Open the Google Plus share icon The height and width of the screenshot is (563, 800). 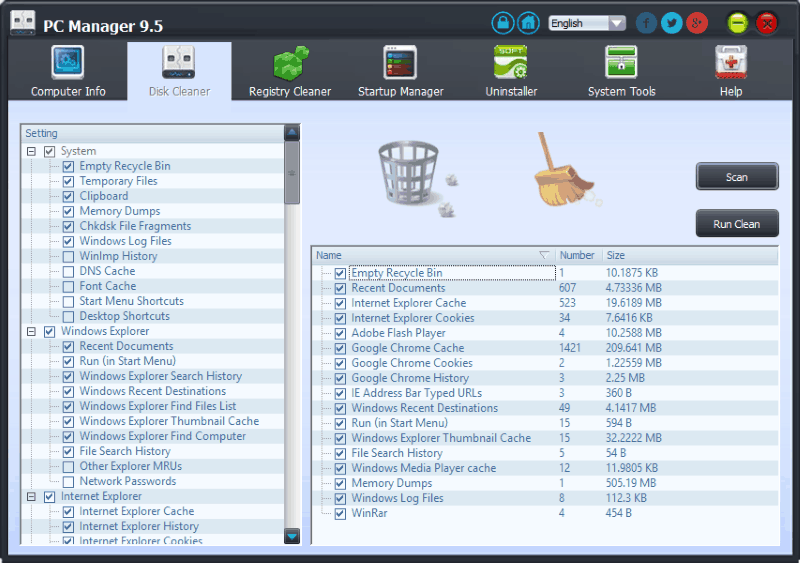click(697, 23)
